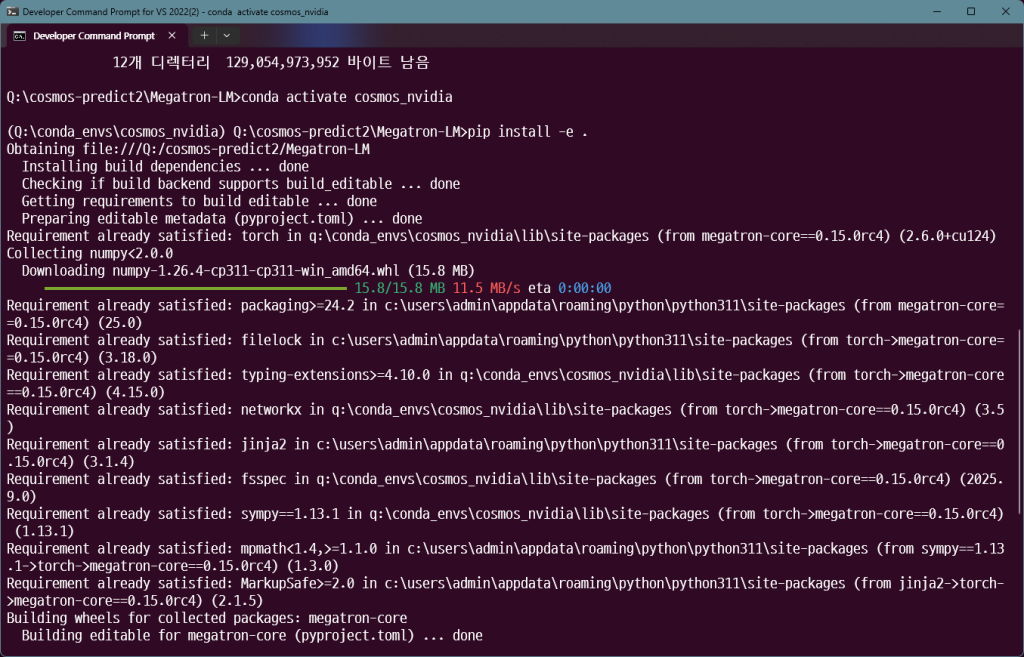The height and width of the screenshot is (657, 1024).
Task: Open a new tab with the plus button
Action: (x=204, y=35)
